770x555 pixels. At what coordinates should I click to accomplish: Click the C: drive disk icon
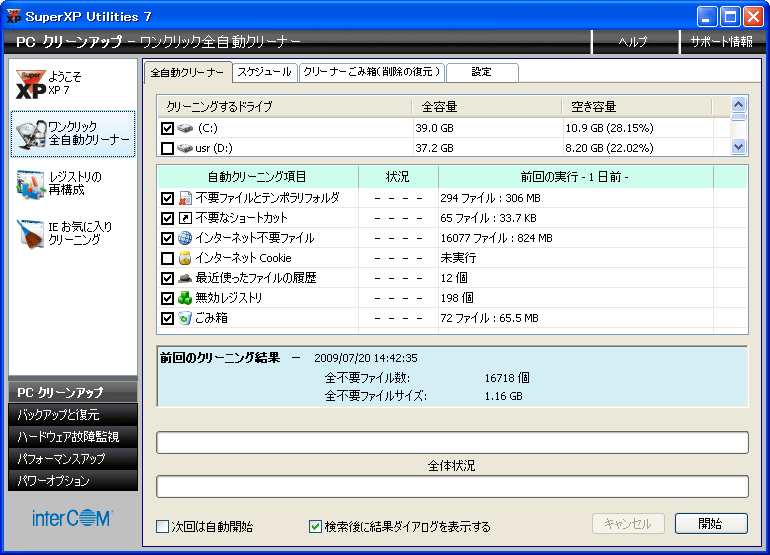click(x=185, y=128)
